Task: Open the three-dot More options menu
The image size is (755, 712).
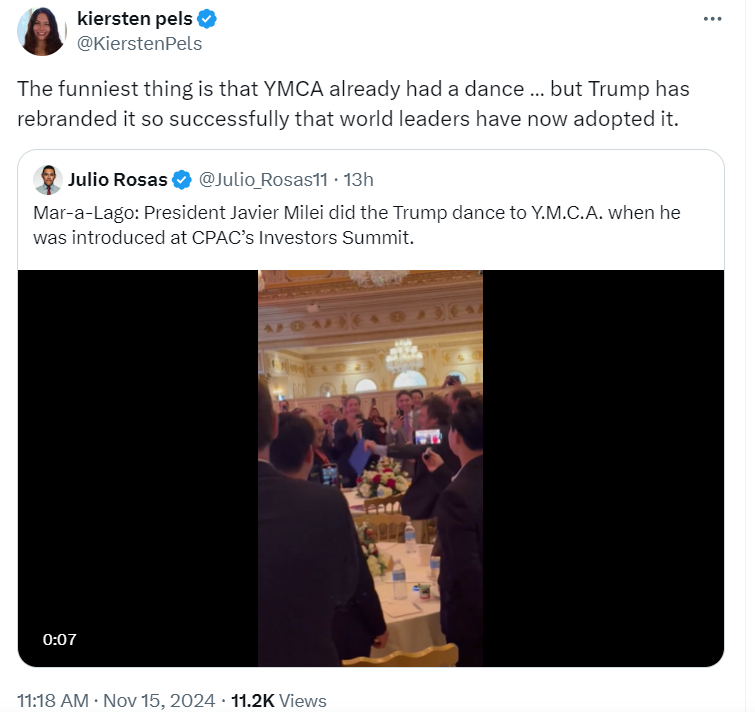Action: [712, 20]
